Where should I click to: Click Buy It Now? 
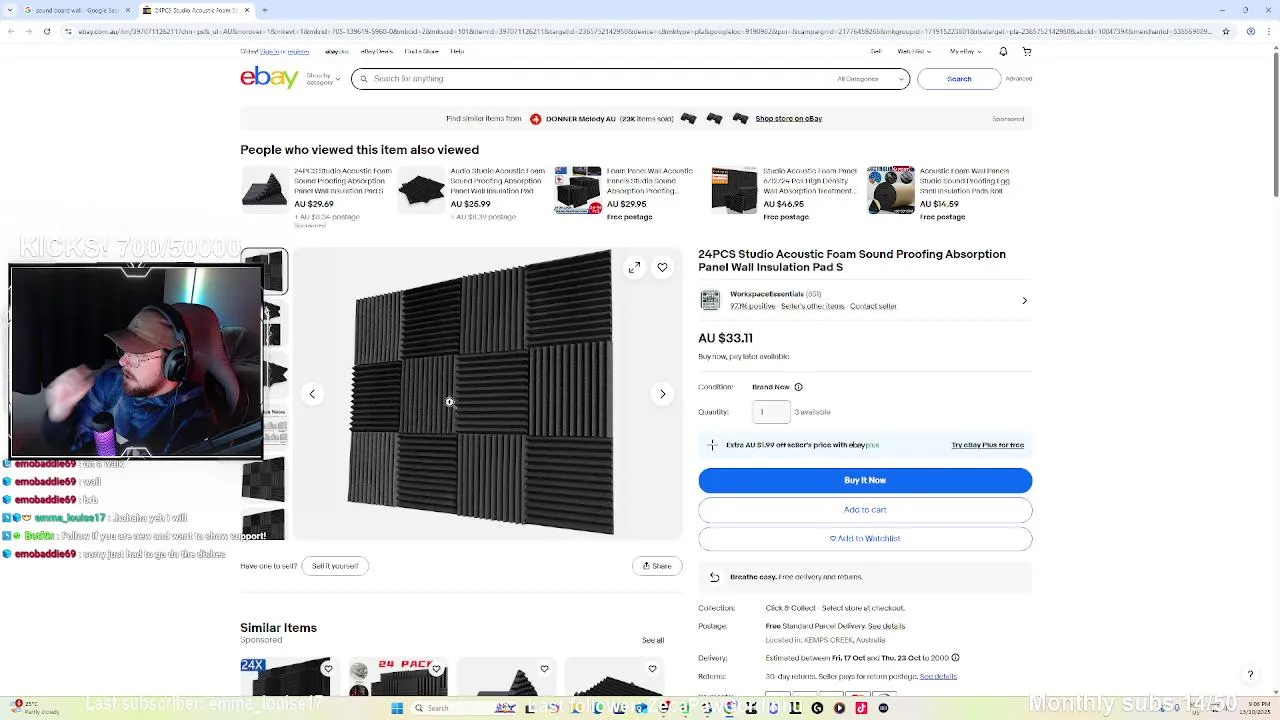(865, 480)
